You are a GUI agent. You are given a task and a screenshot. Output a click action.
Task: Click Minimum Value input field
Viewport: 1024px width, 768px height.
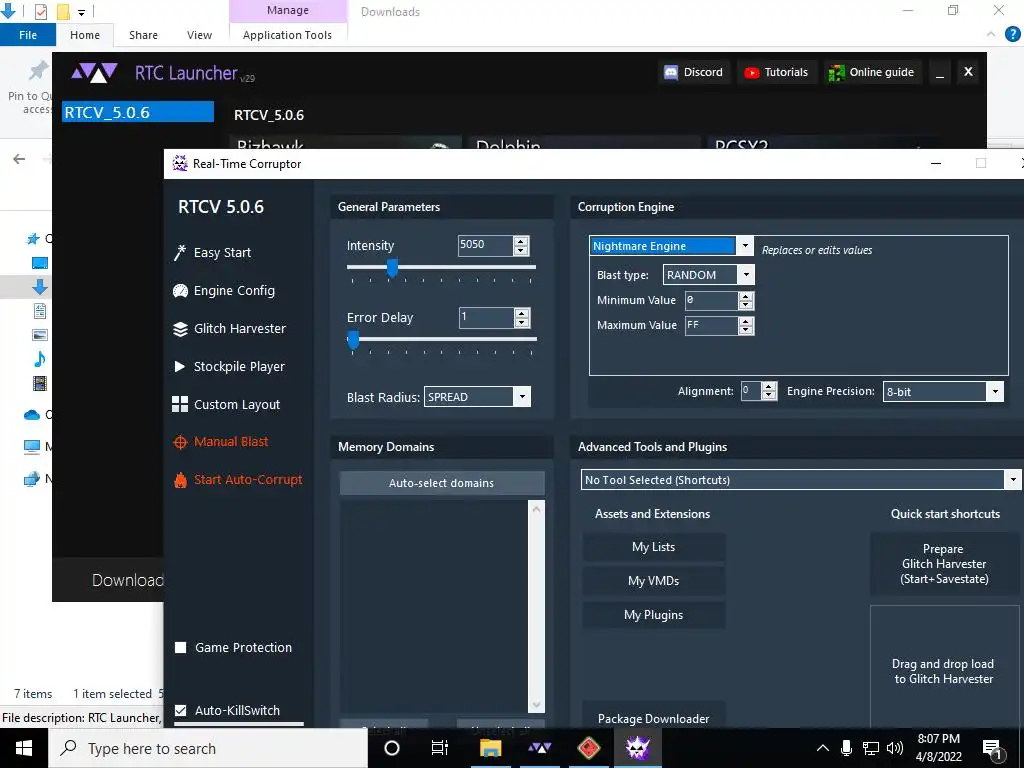pos(711,300)
